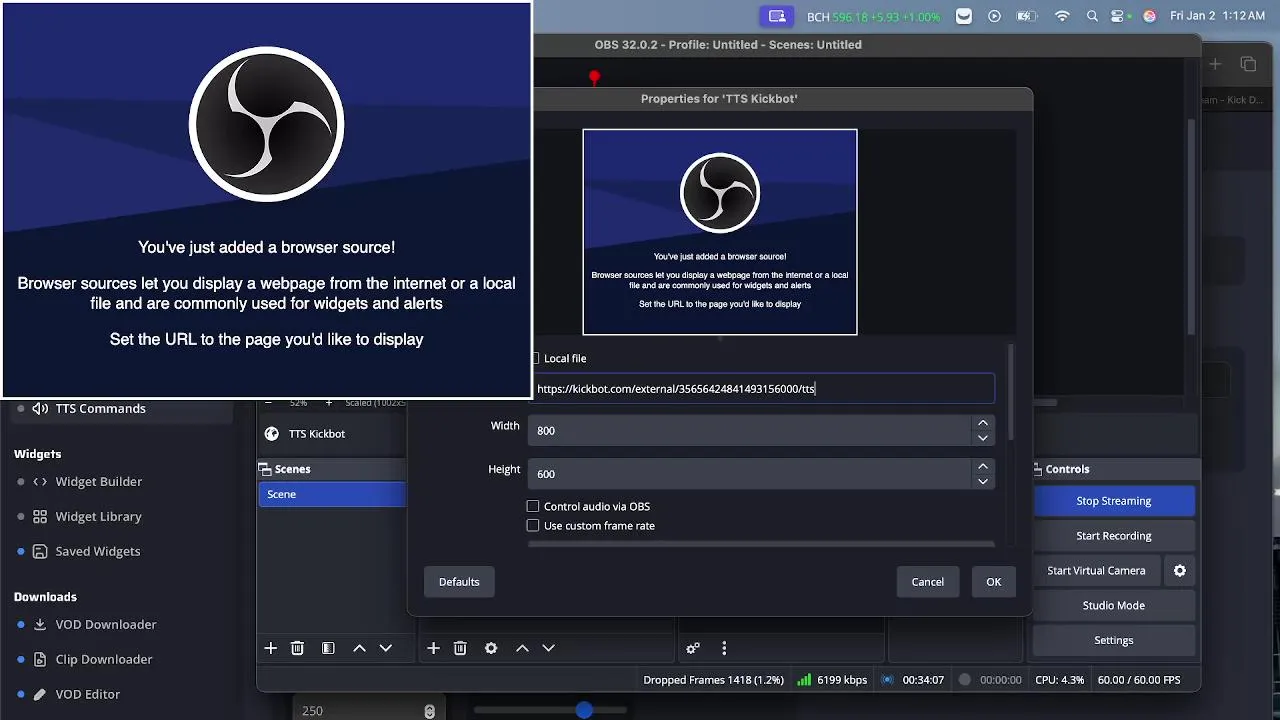Image resolution: width=1280 pixels, height=720 pixels.
Task: Click the speaker icon of TTS Commands
Action: pyautogui.click(x=40, y=408)
